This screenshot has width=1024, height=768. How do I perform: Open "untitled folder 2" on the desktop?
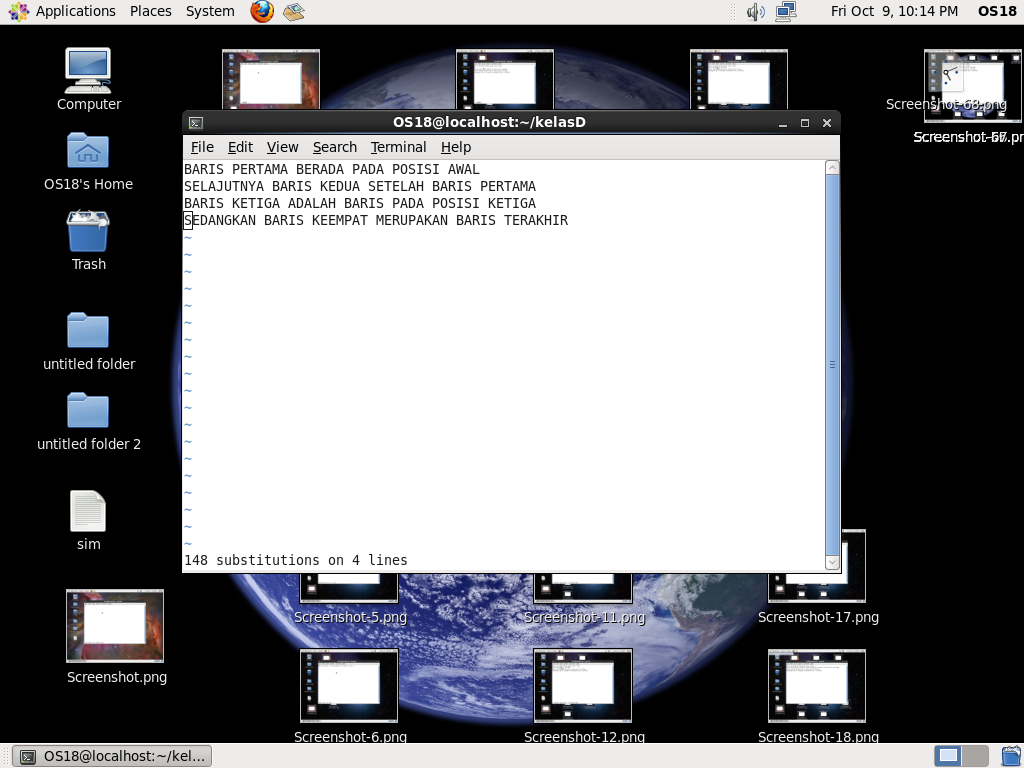click(88, 410)
